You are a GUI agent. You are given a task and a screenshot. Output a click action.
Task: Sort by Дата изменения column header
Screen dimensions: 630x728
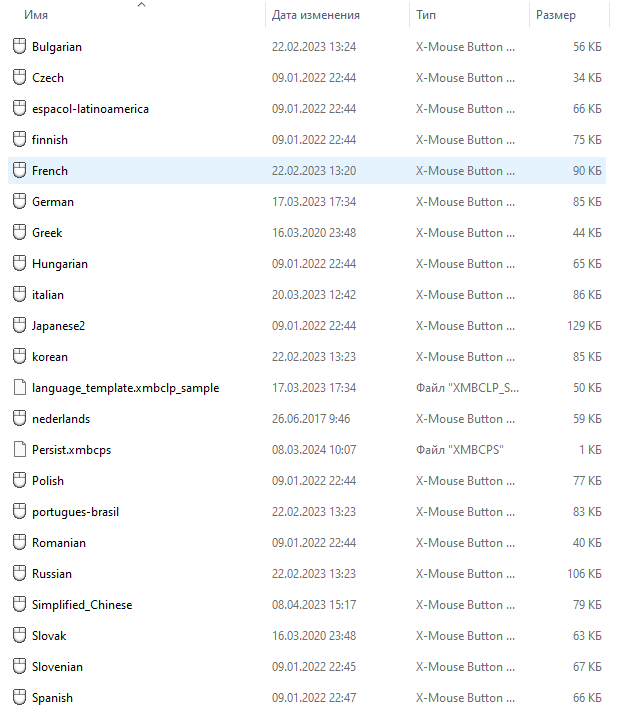tap(316, 15)
